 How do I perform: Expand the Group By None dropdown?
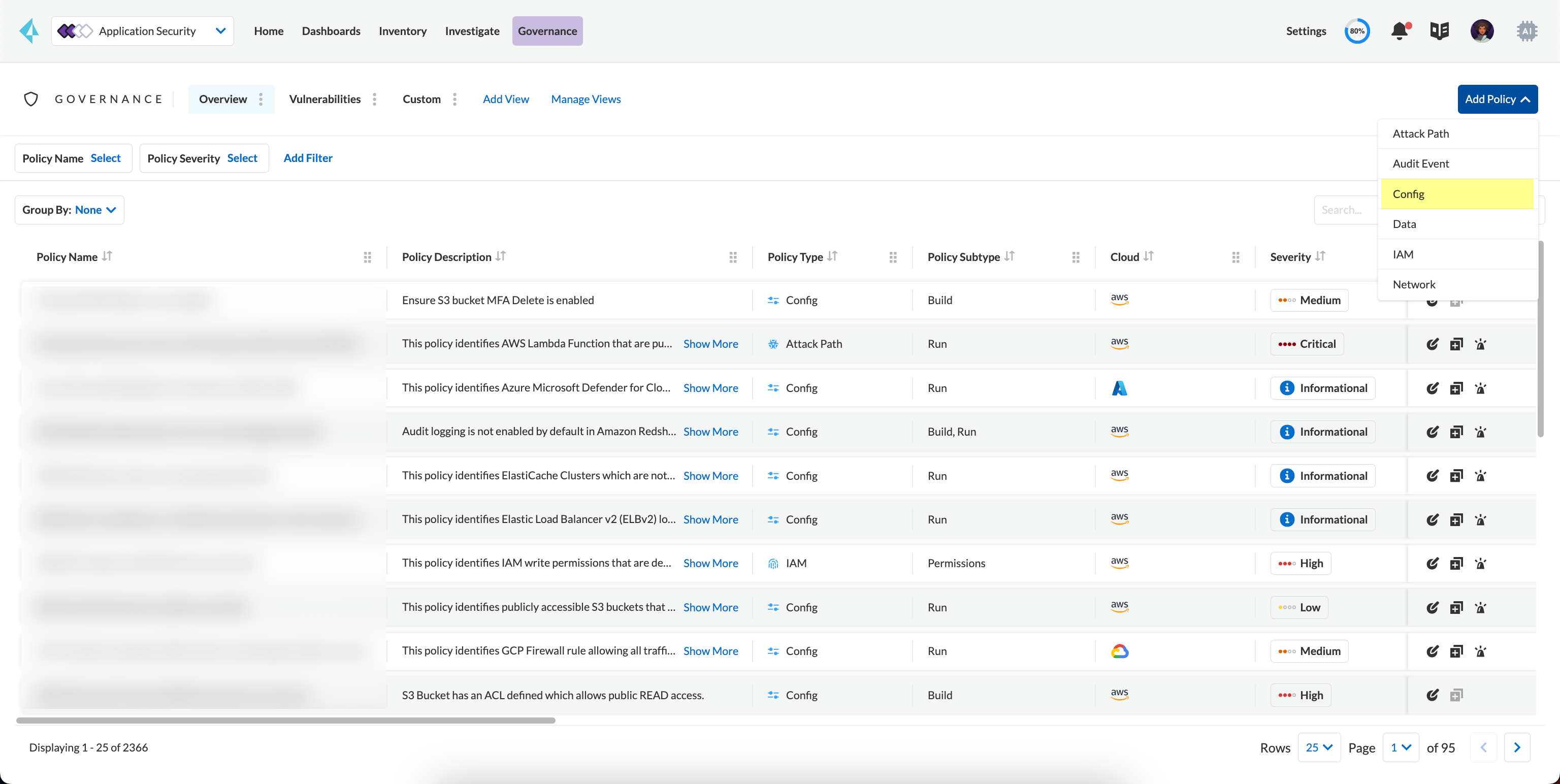[x=70, y=210]
